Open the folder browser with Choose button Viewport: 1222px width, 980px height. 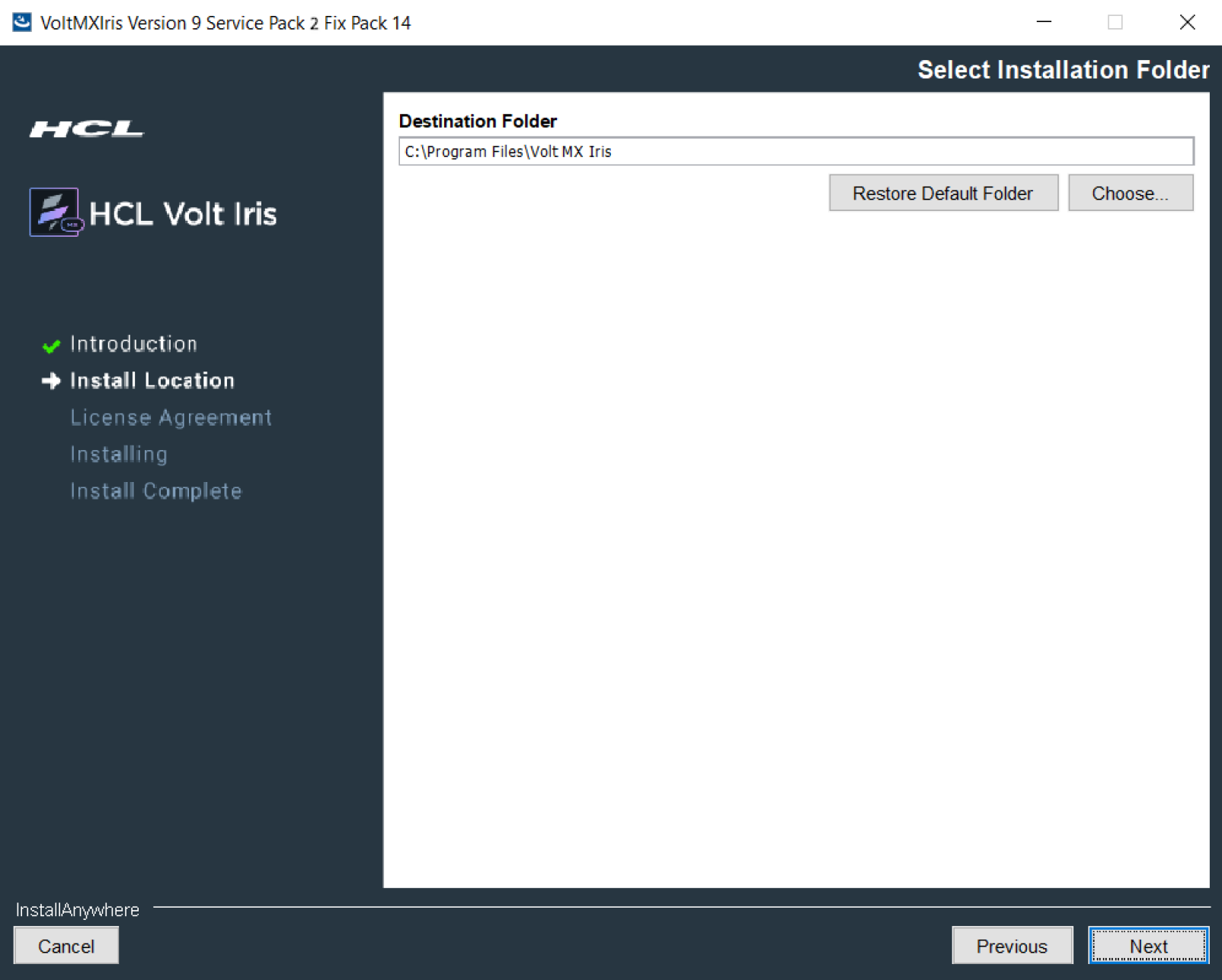[1131, 193]
